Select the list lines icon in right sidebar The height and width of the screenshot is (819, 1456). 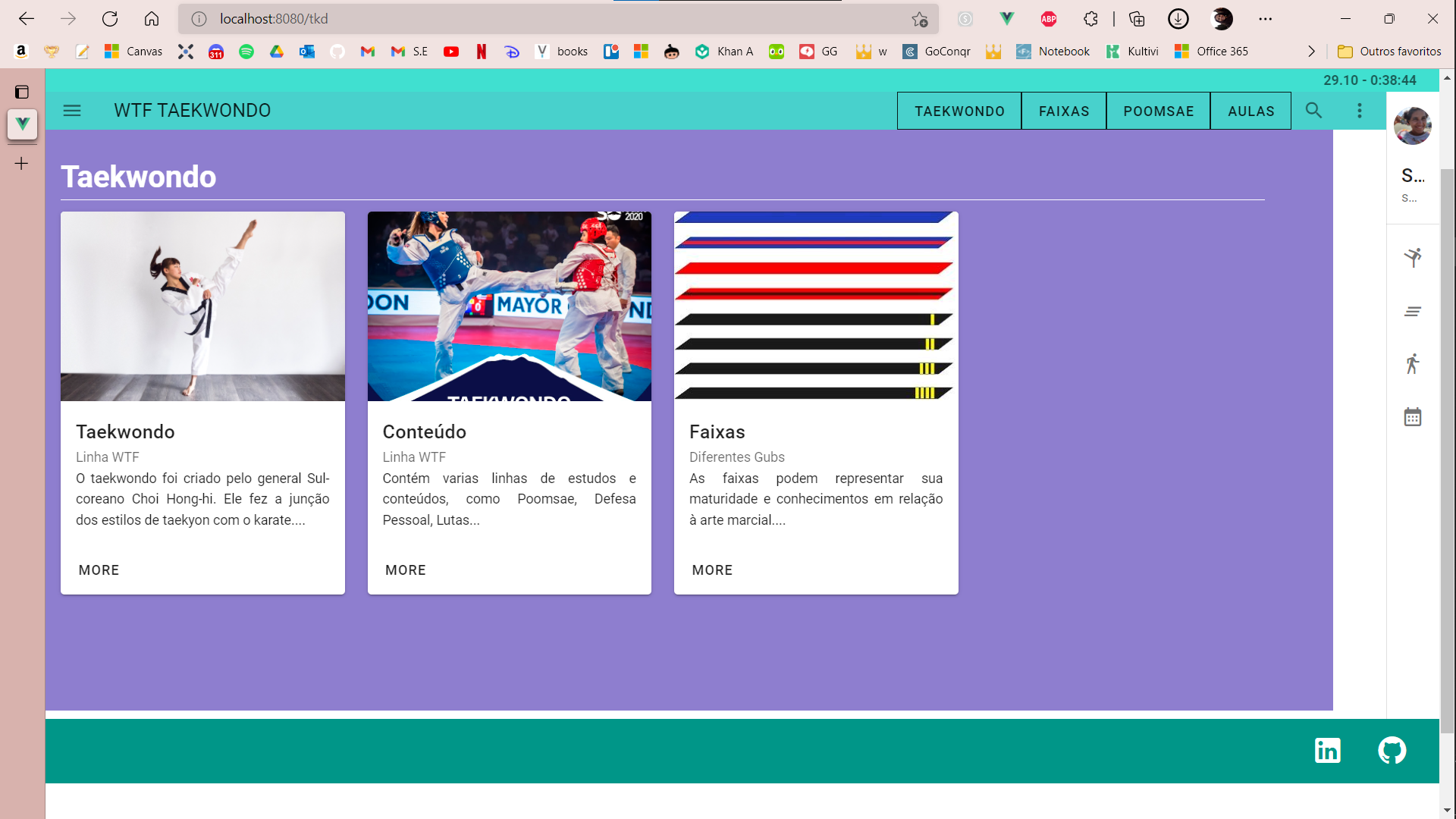1413,311
